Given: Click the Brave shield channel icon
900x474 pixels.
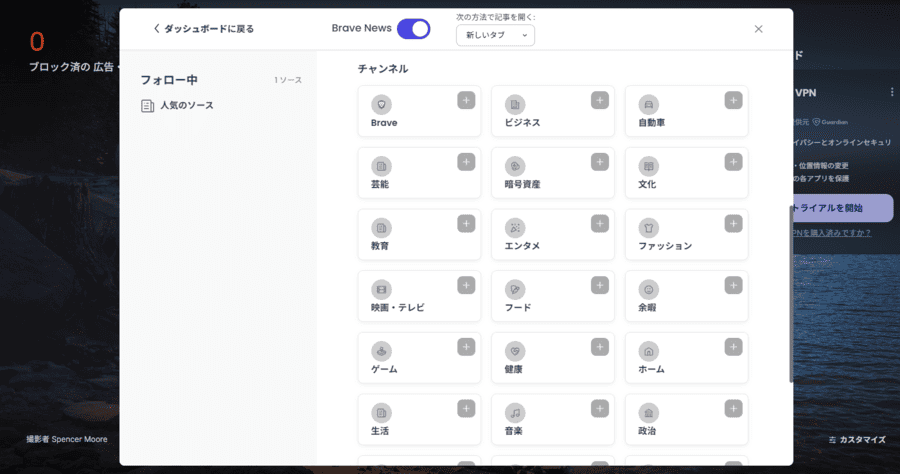Looking at the screenshot, I should (381, 104).
